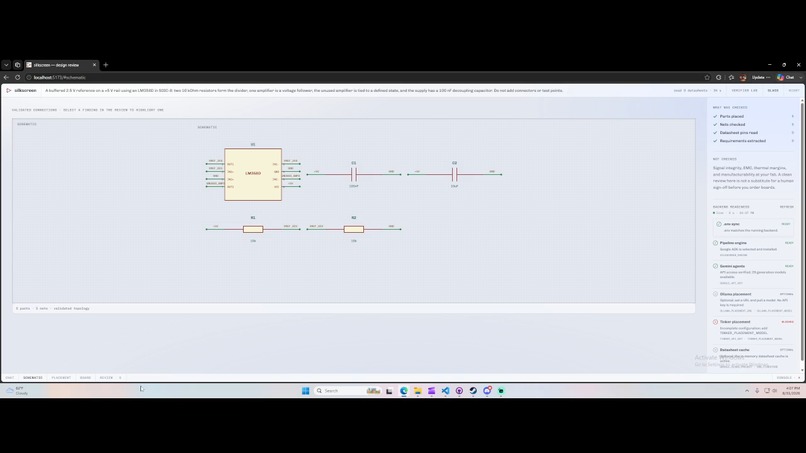Open Visual Studio Code from taskbar
806x453 pixels.
446,391
